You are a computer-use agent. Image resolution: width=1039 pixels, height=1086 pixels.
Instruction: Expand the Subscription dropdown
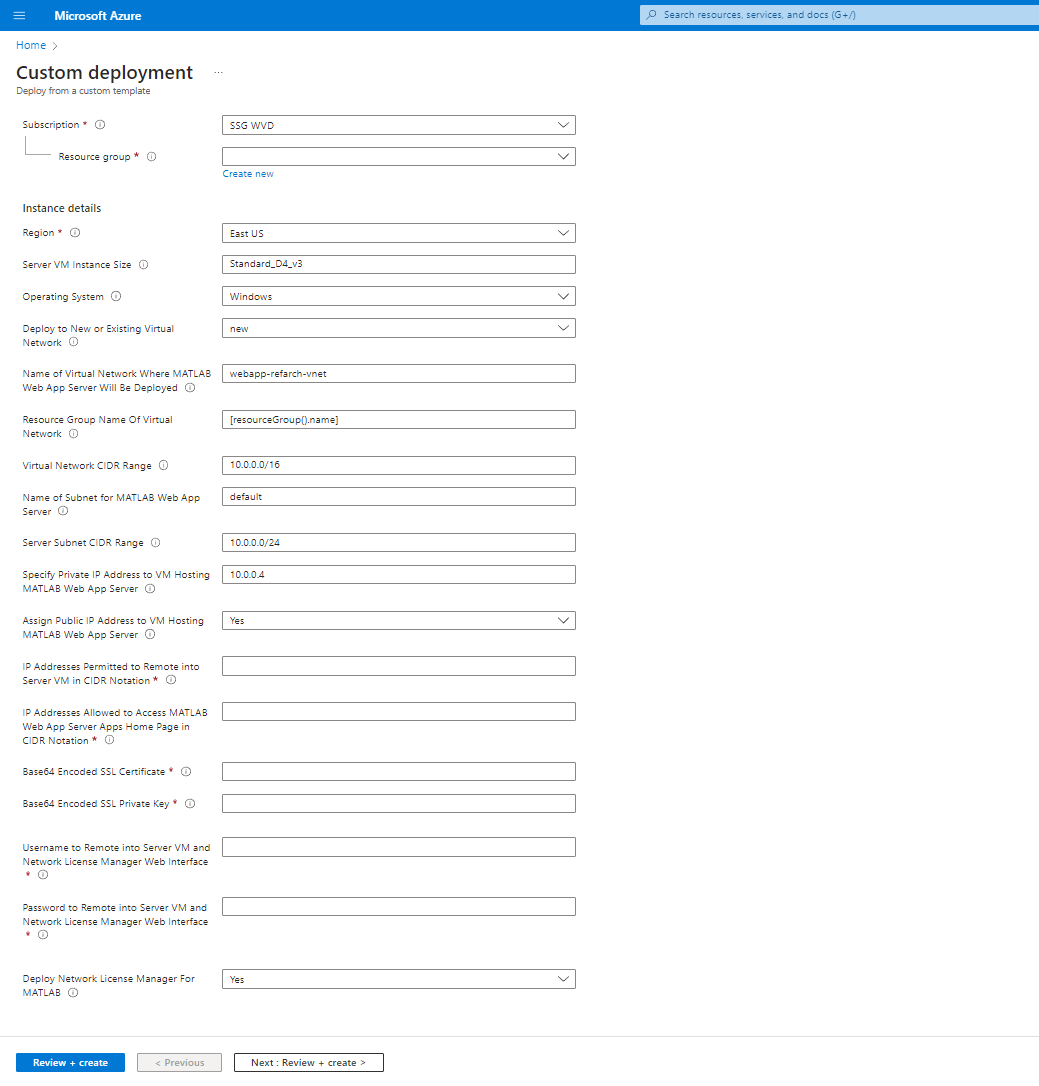coord(399,125)
